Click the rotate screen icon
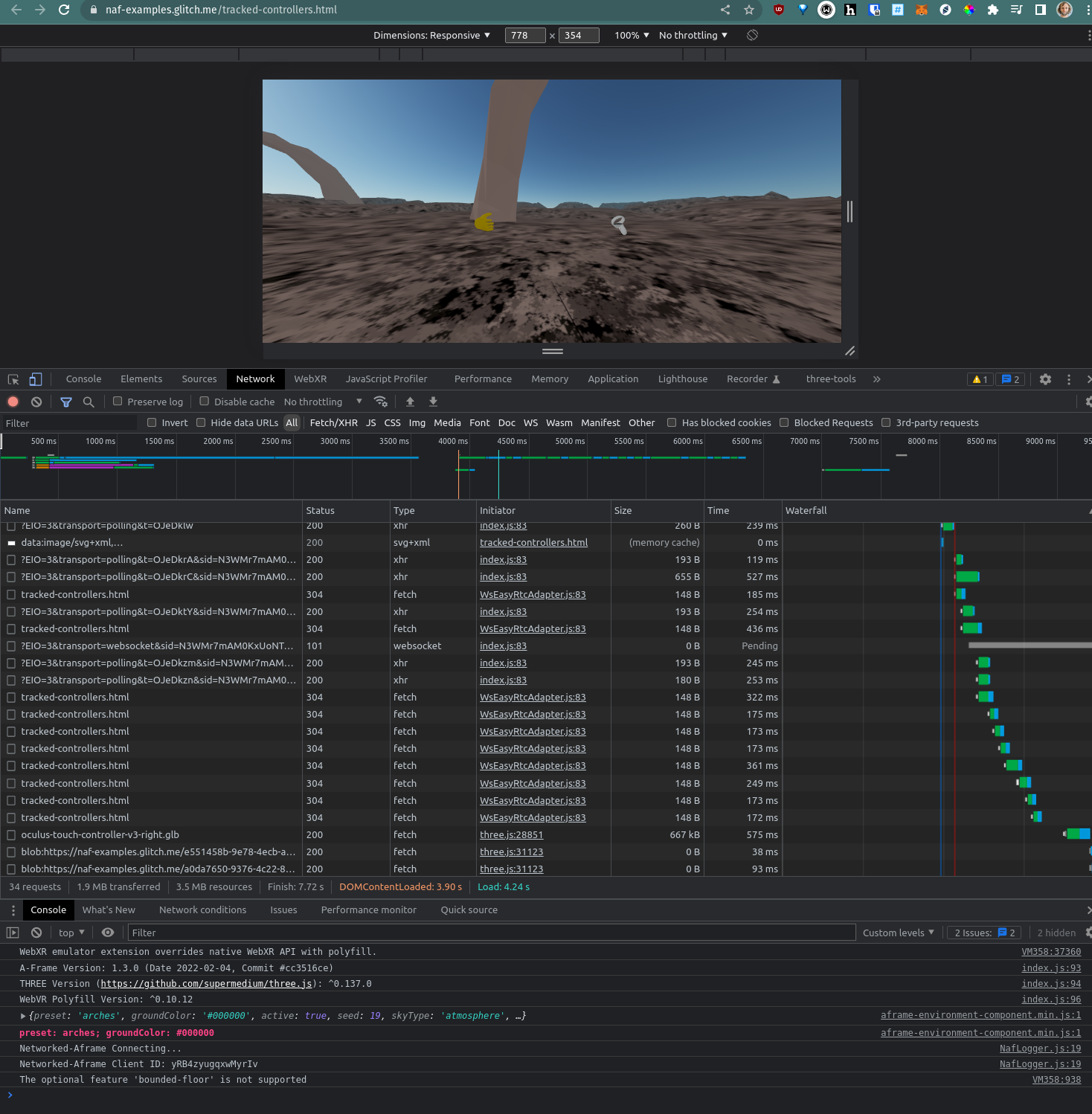This screenshot has height=1114, width=1092. point(752,35)
